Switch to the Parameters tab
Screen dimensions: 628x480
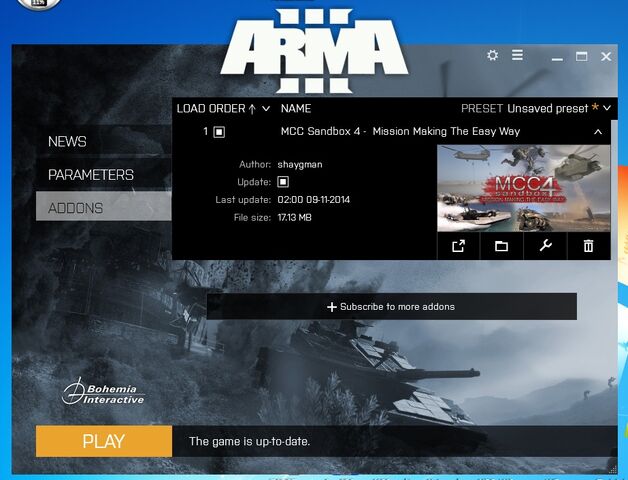104,175
